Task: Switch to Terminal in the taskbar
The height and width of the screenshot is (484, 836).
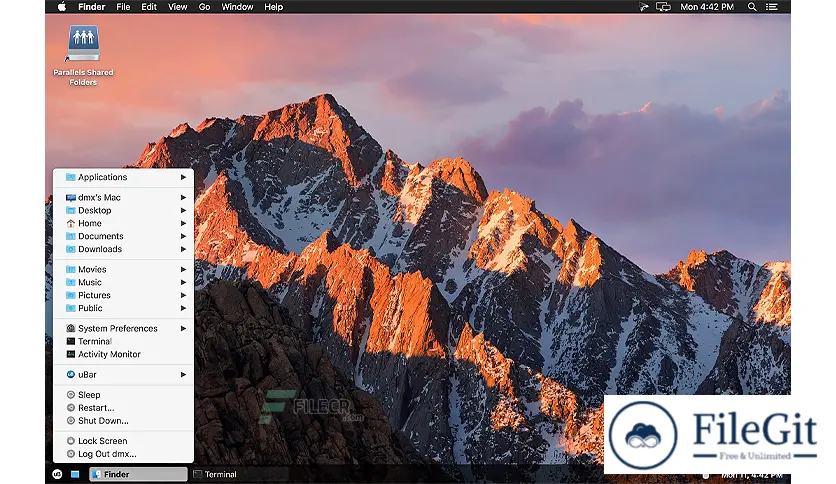Action: click(220, 474)
